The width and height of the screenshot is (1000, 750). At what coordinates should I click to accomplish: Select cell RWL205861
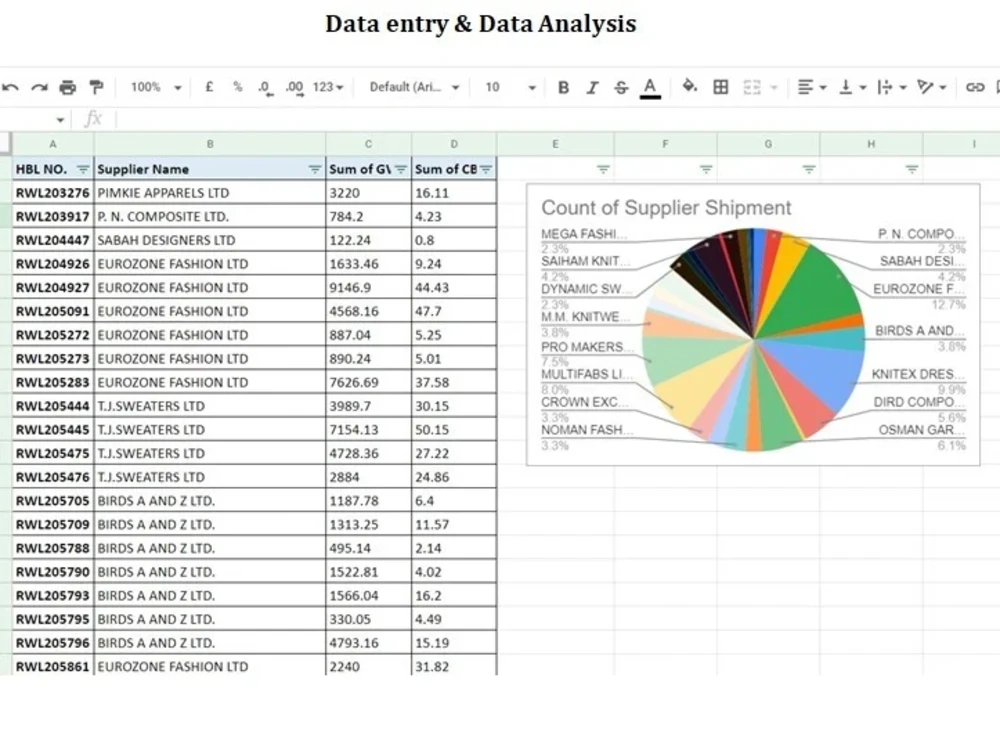click(x=53, y=666)
